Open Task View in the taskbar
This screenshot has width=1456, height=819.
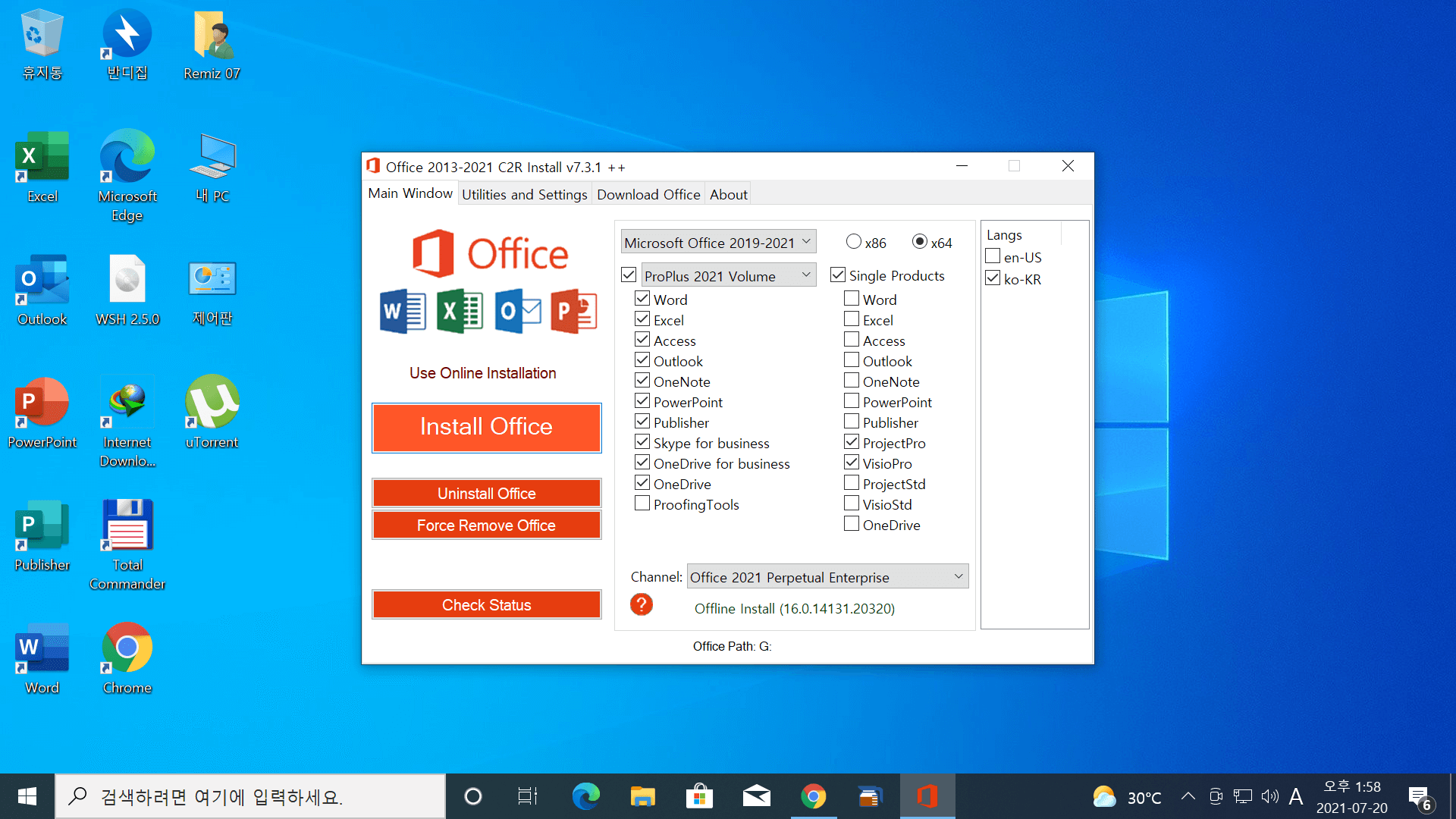click(528, 796)
